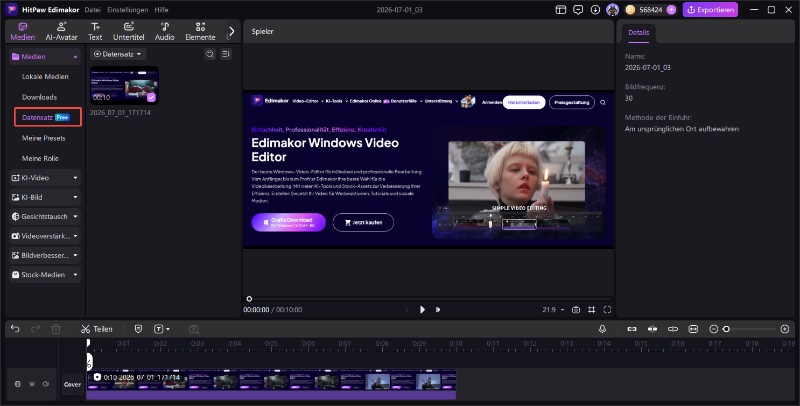Image resolution: width=800 pixels, height=406 pixels.
Task: Click the crop icon in player
Action: click(591, 310)
